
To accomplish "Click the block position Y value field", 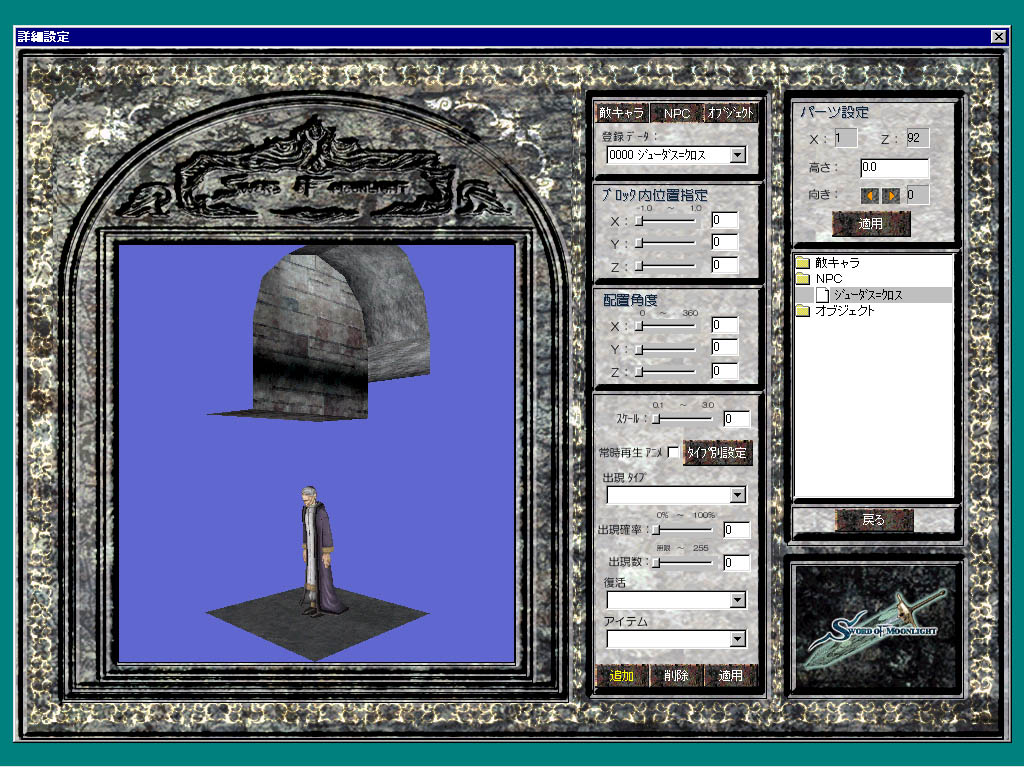I will pyautogui.click(x=724, y=242).
